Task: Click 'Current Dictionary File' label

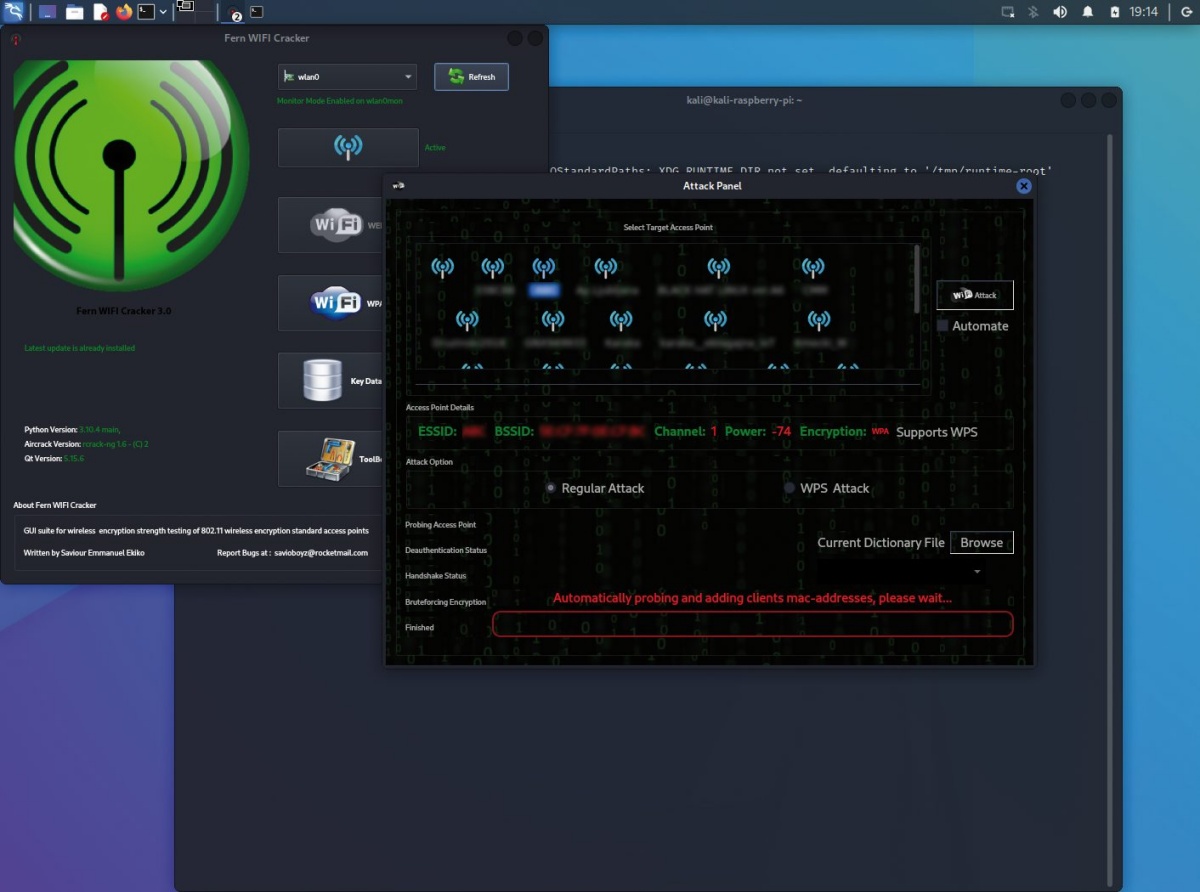Action: click(x=881, y=542)
